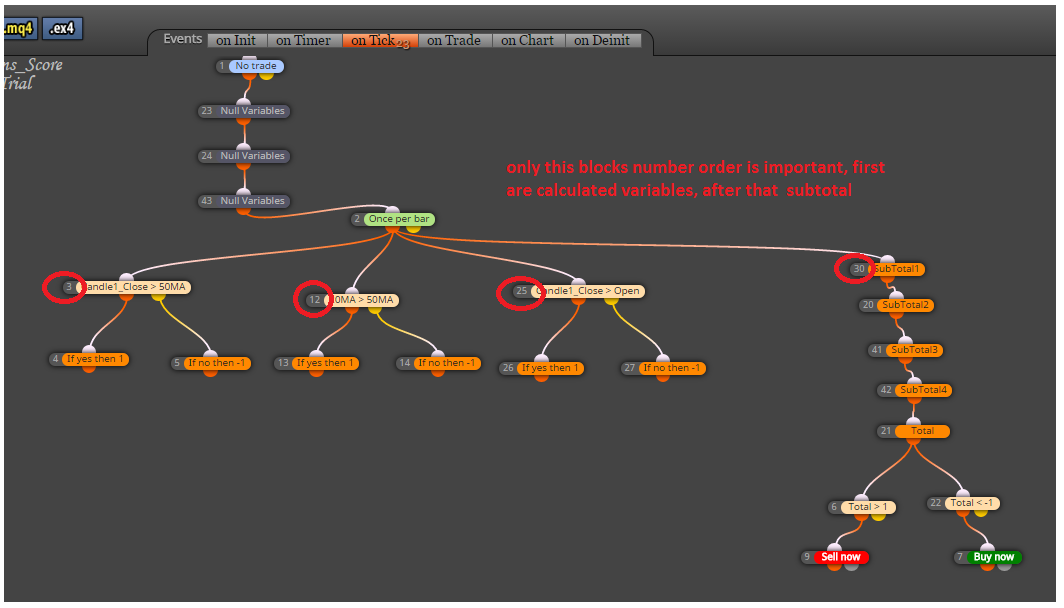
Task: Switch to the on Timer tab
Action: 304,40
